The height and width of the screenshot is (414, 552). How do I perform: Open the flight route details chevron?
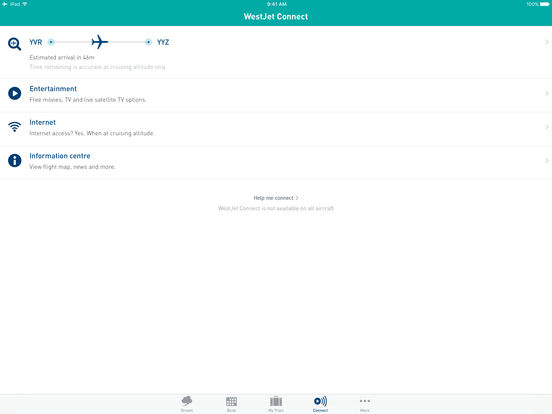[x=547, y=42]
